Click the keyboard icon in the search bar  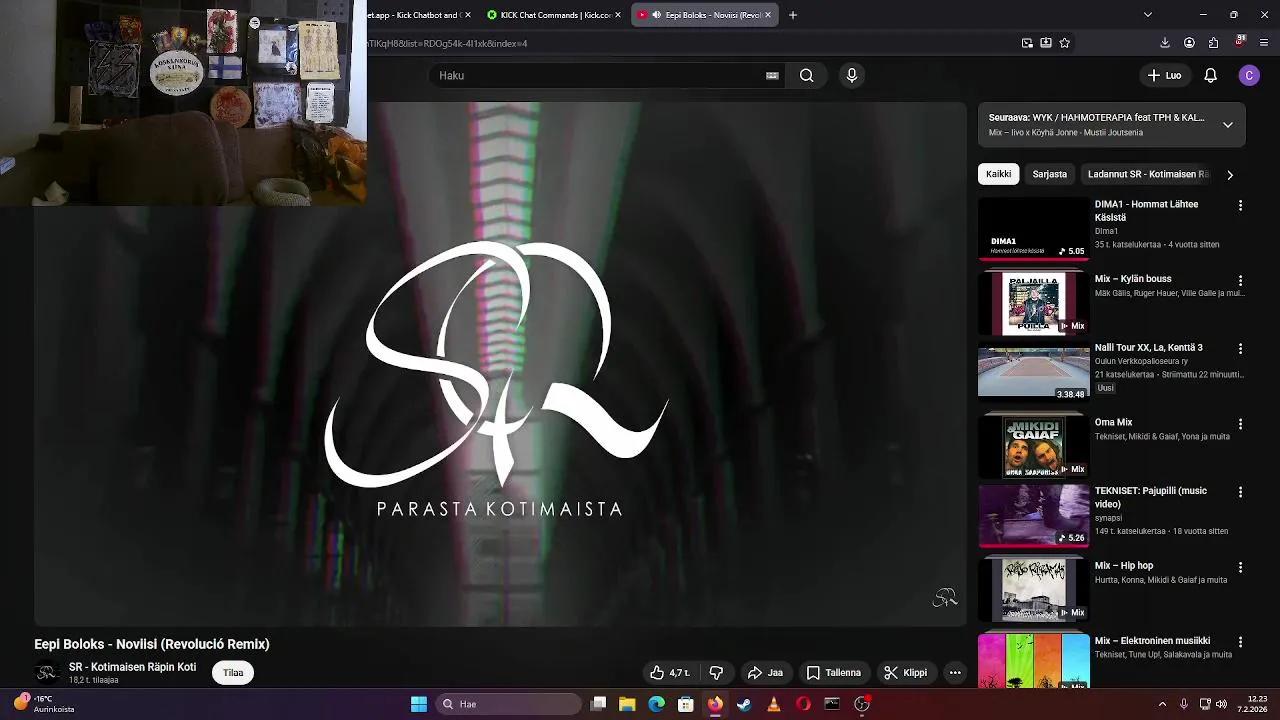(x=772, y=75)
